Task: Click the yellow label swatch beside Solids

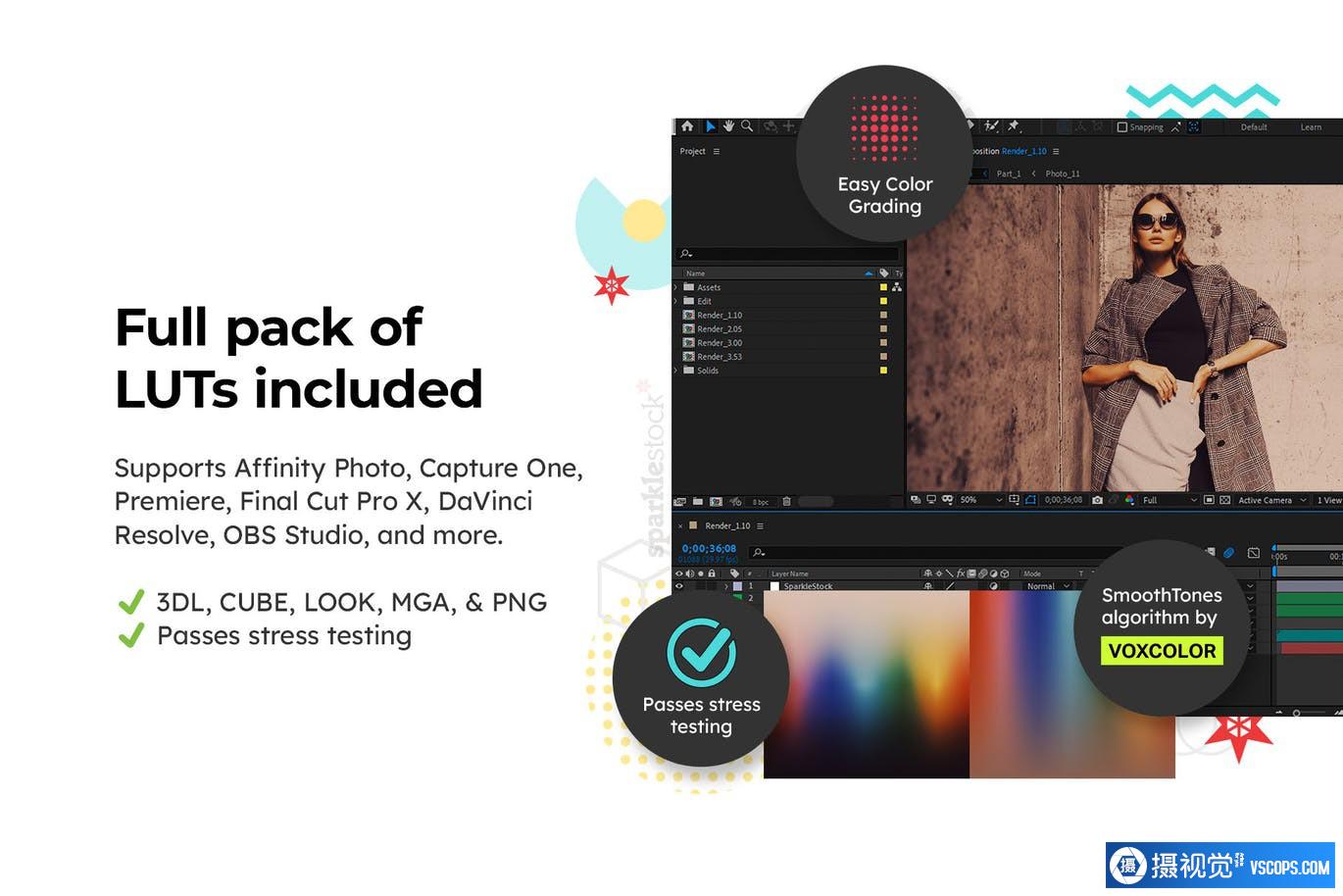Action: coord(883,371)
